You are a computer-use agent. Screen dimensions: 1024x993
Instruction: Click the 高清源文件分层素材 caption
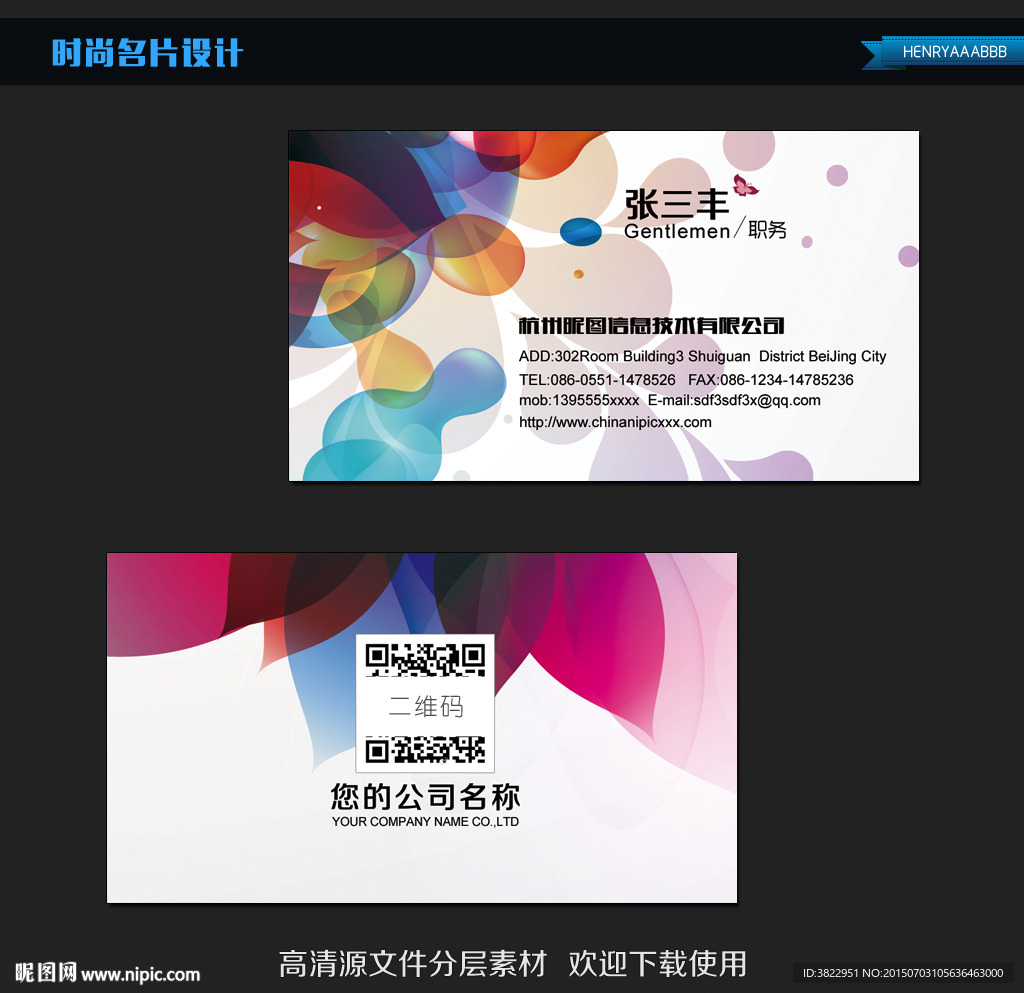coord(413,964)
